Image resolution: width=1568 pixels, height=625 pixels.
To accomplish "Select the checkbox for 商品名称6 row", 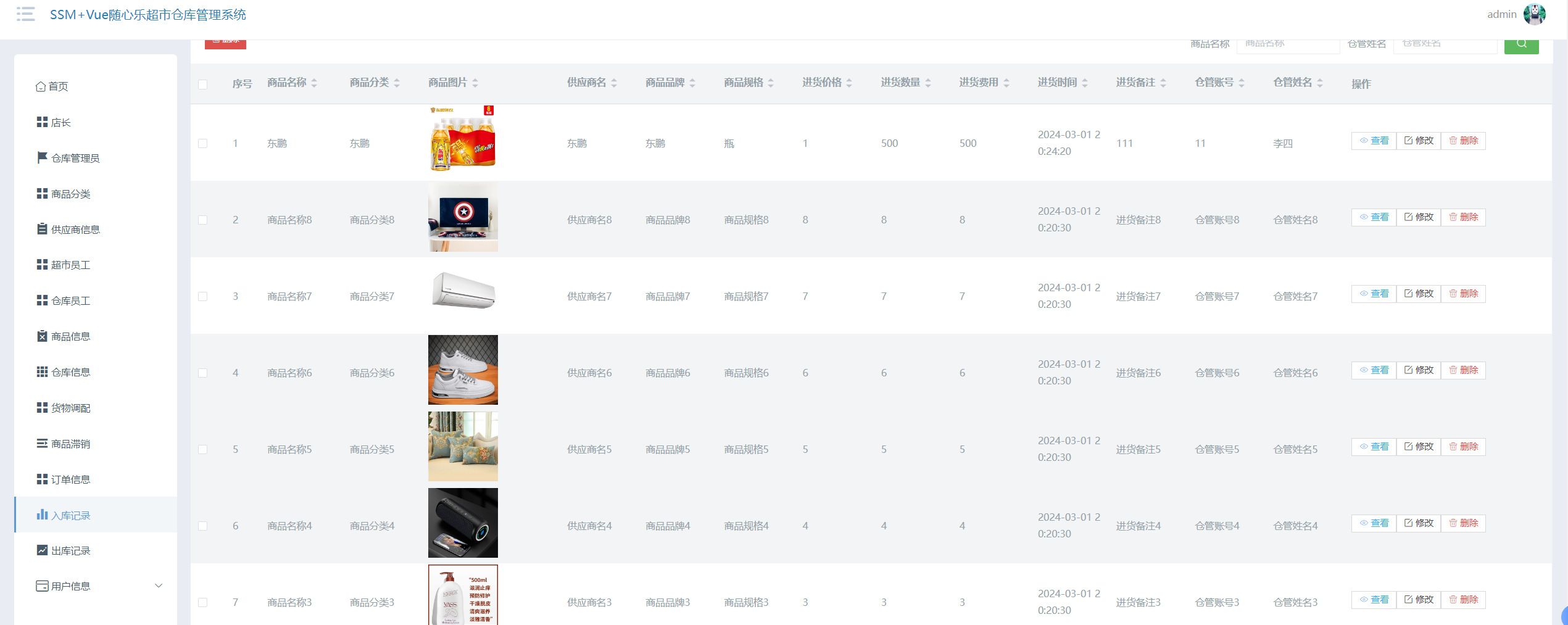I will tap(202, 373).
